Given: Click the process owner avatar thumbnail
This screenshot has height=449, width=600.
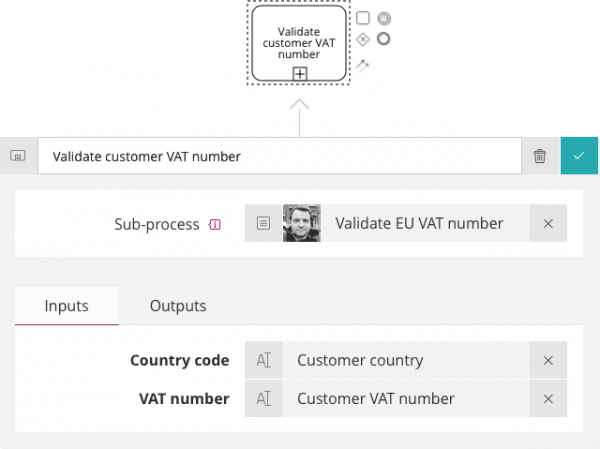Looking at the screenshot, I should click(302, 223).
